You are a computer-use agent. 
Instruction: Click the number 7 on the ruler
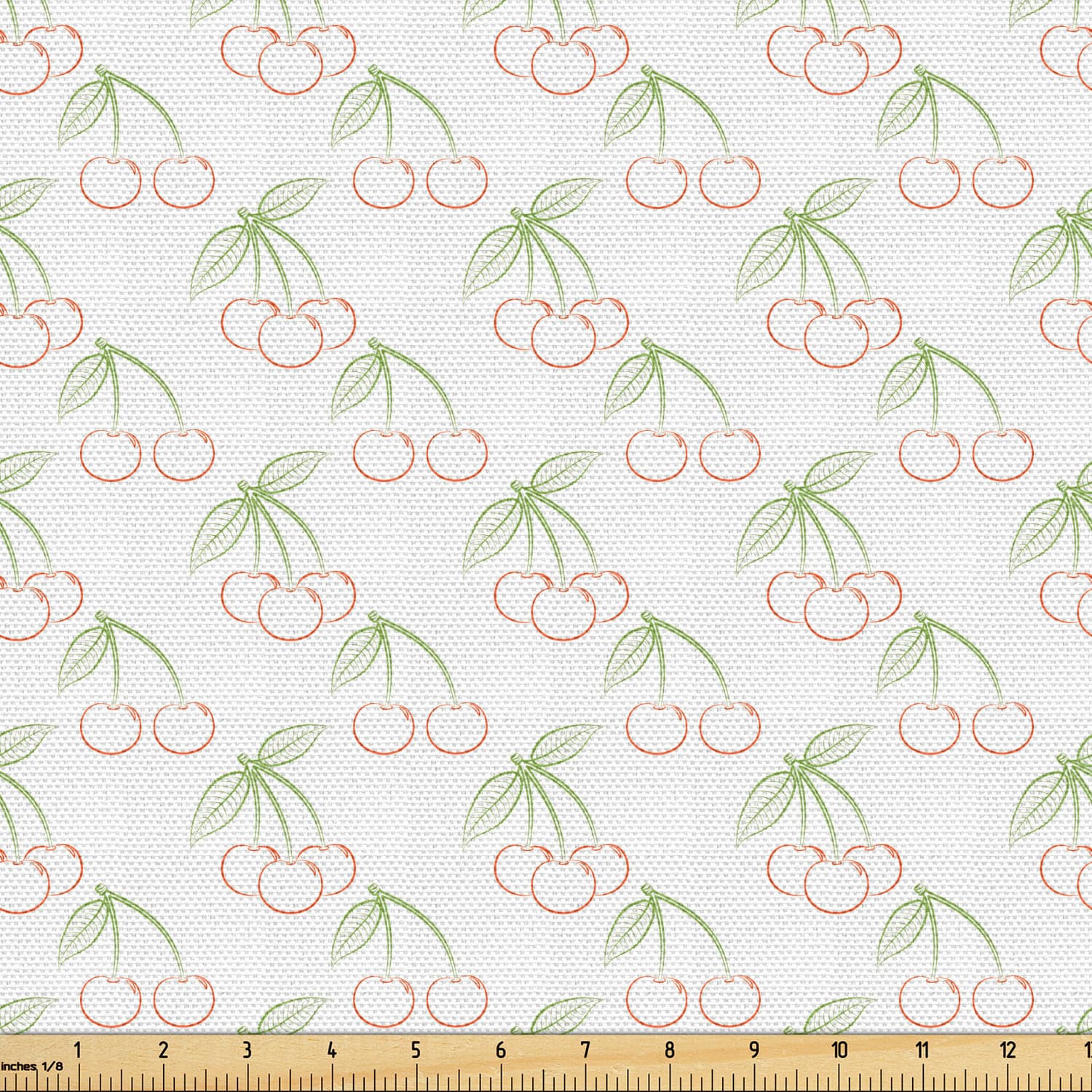tap(585, 1050)
